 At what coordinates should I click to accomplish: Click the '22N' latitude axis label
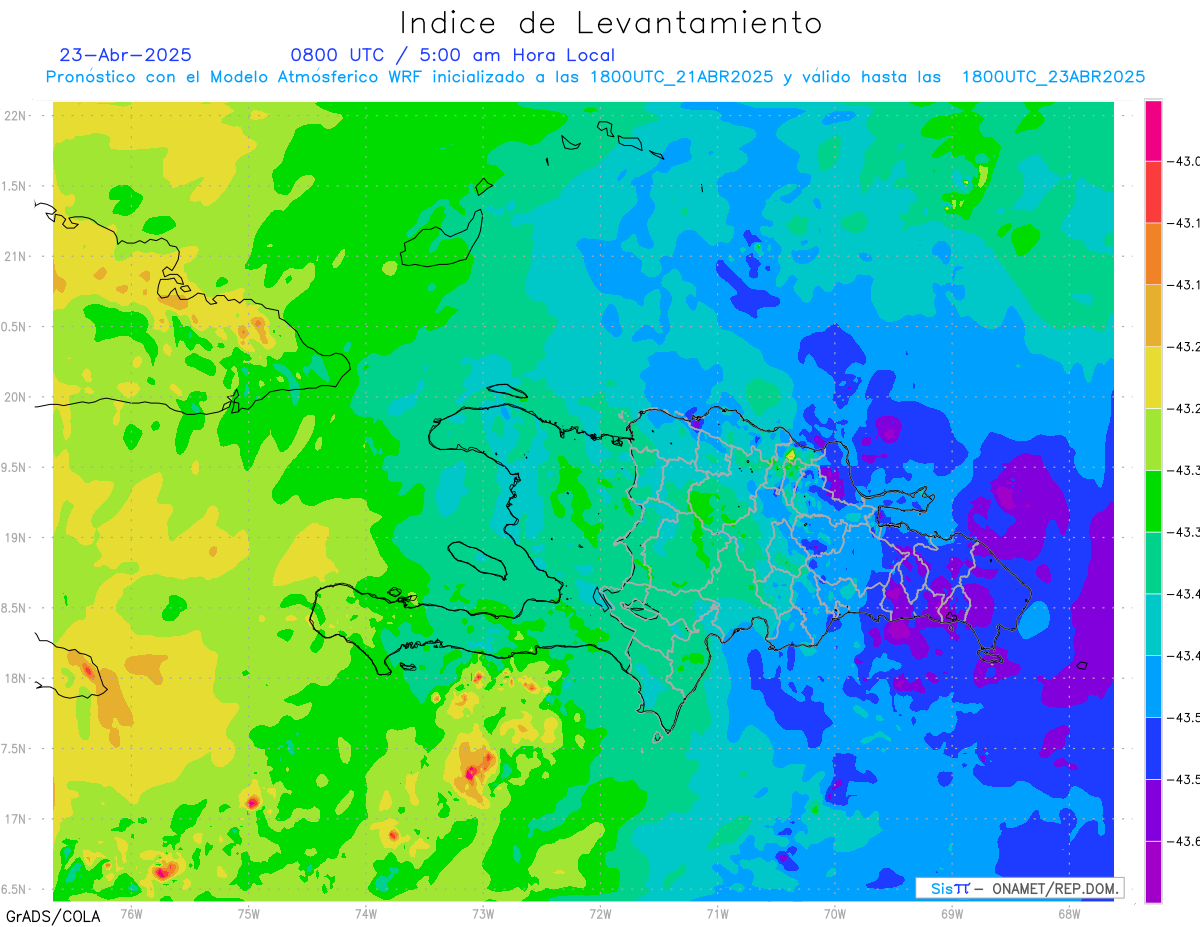[x=16, y=116]
